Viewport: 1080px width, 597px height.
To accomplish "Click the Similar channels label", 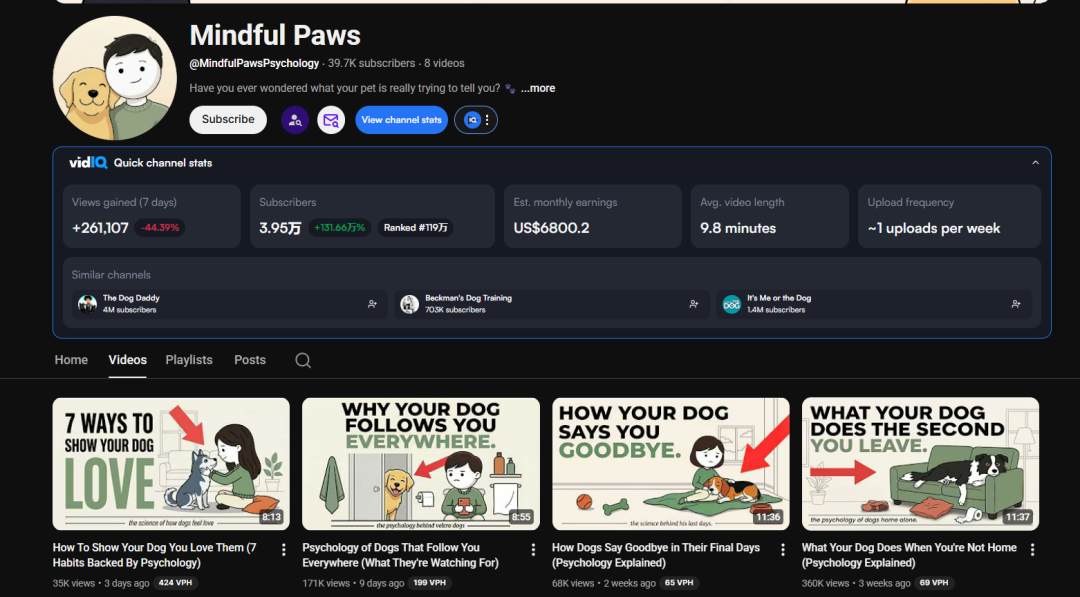I will [111, 275].
